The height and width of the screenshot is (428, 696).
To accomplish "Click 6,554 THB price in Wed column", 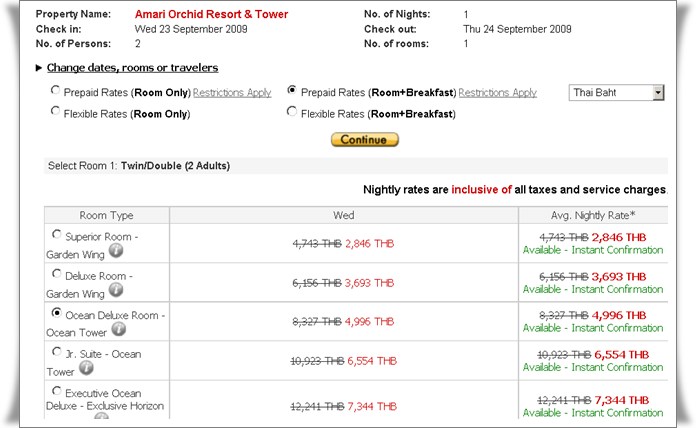I will point(372,361).
